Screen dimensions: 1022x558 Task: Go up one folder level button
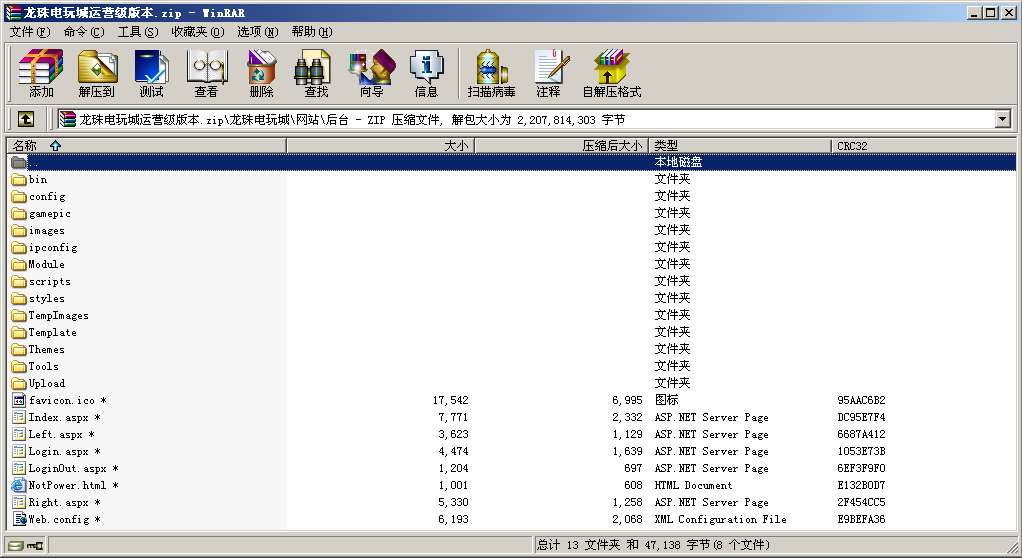[x=26, y=119]
